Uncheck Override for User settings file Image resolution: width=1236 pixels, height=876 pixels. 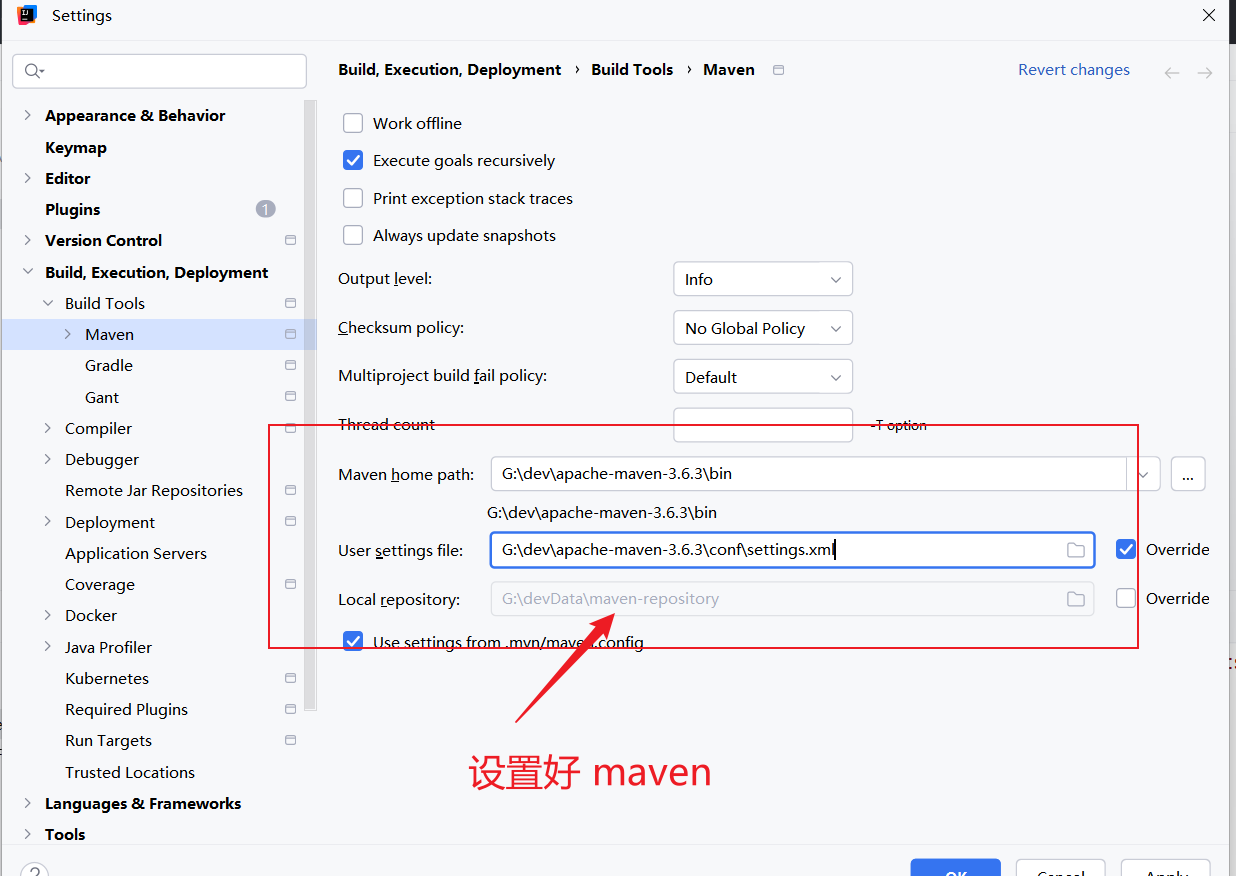[x=1126, y=549]
